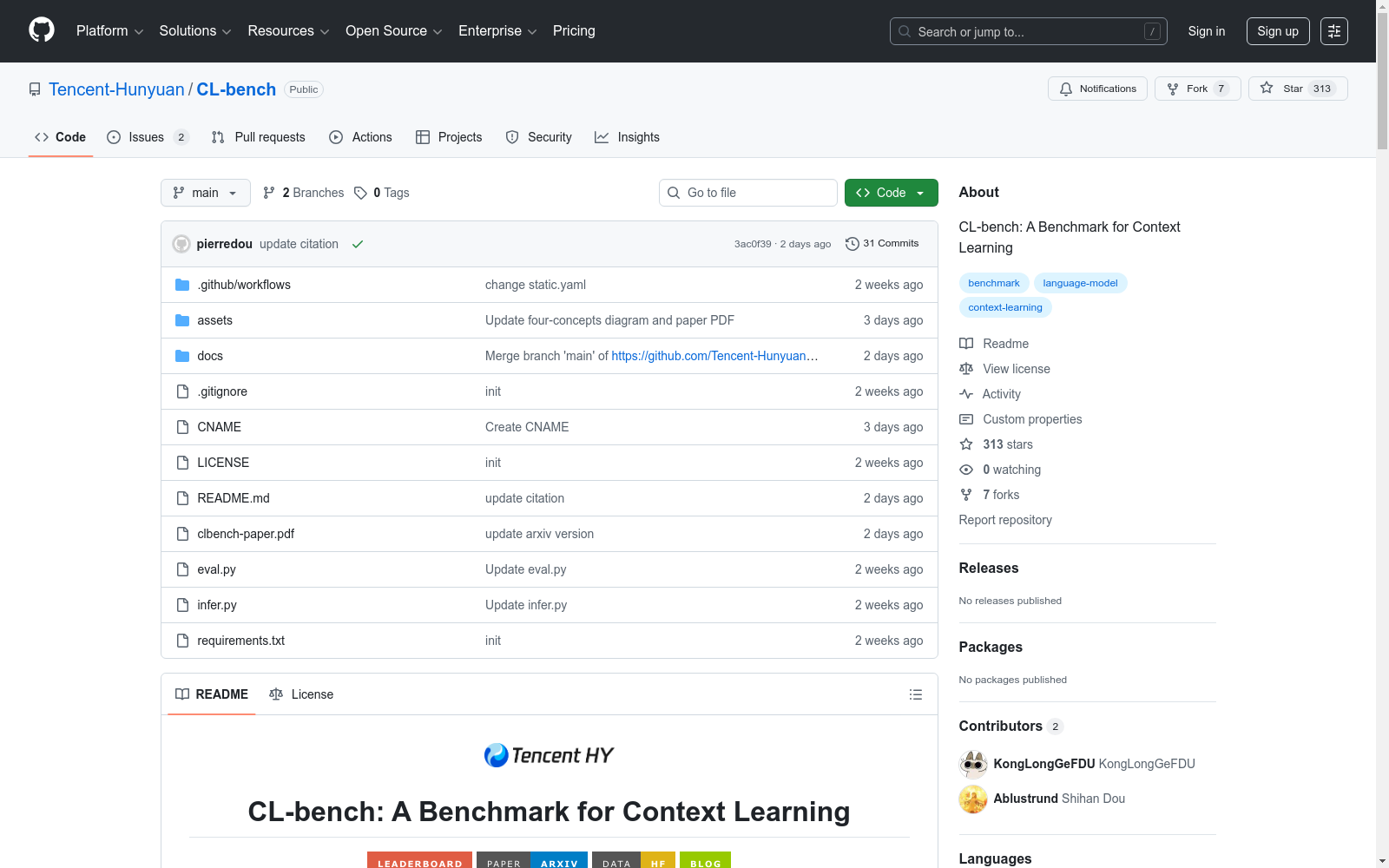1389x868 pixels.
Task: Open View license link
Action: click(x=1004, y=369)
